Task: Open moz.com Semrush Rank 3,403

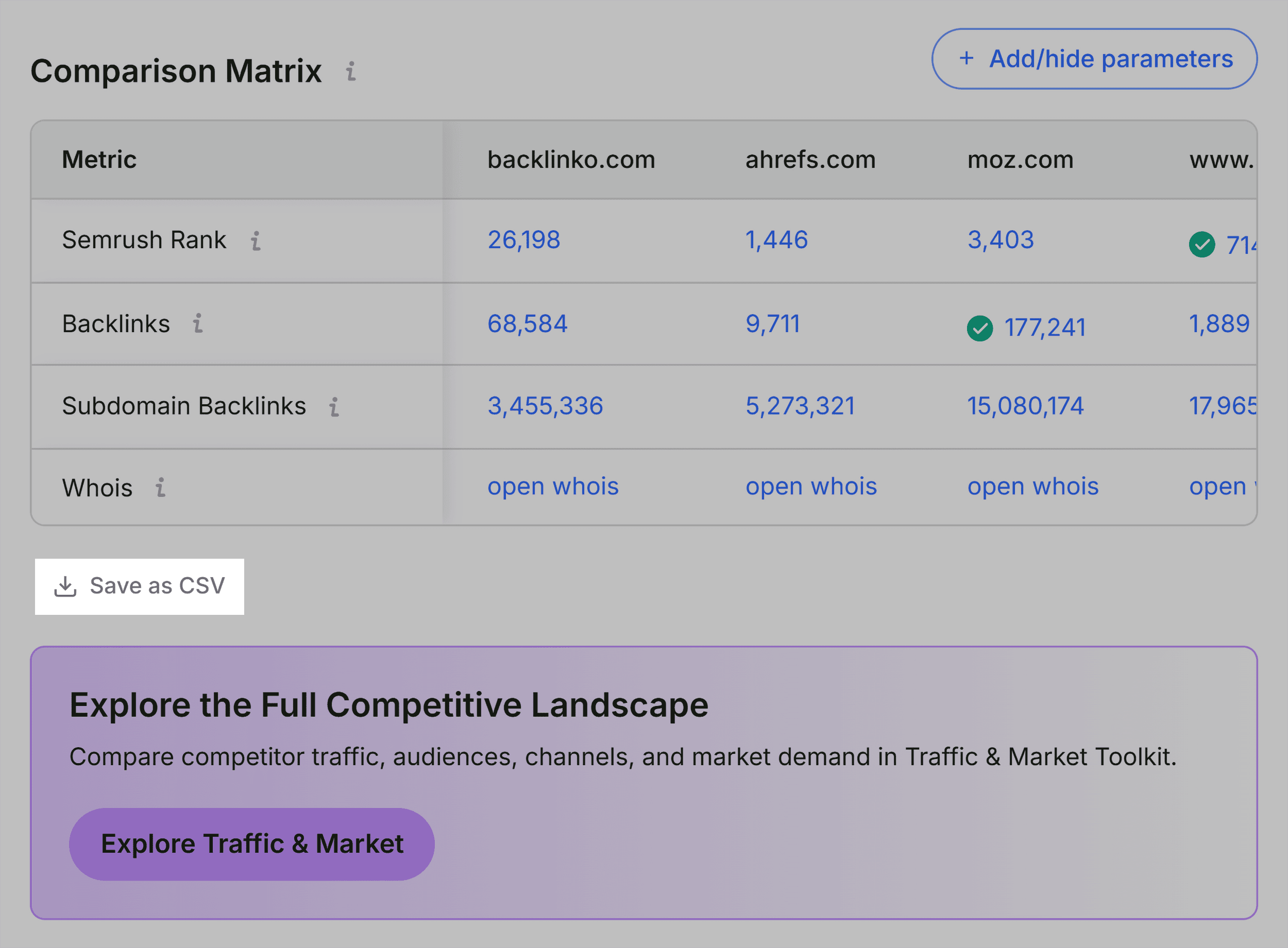Action: 1001,240
